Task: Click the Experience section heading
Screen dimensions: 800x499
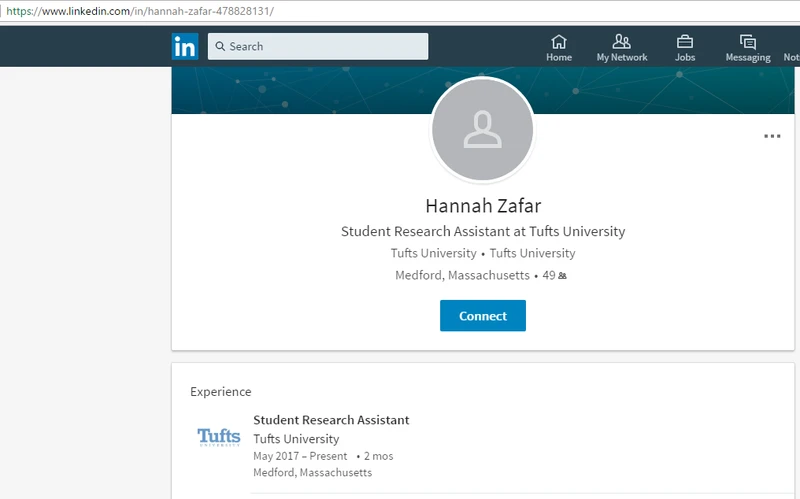Action: tap(220, 391)
